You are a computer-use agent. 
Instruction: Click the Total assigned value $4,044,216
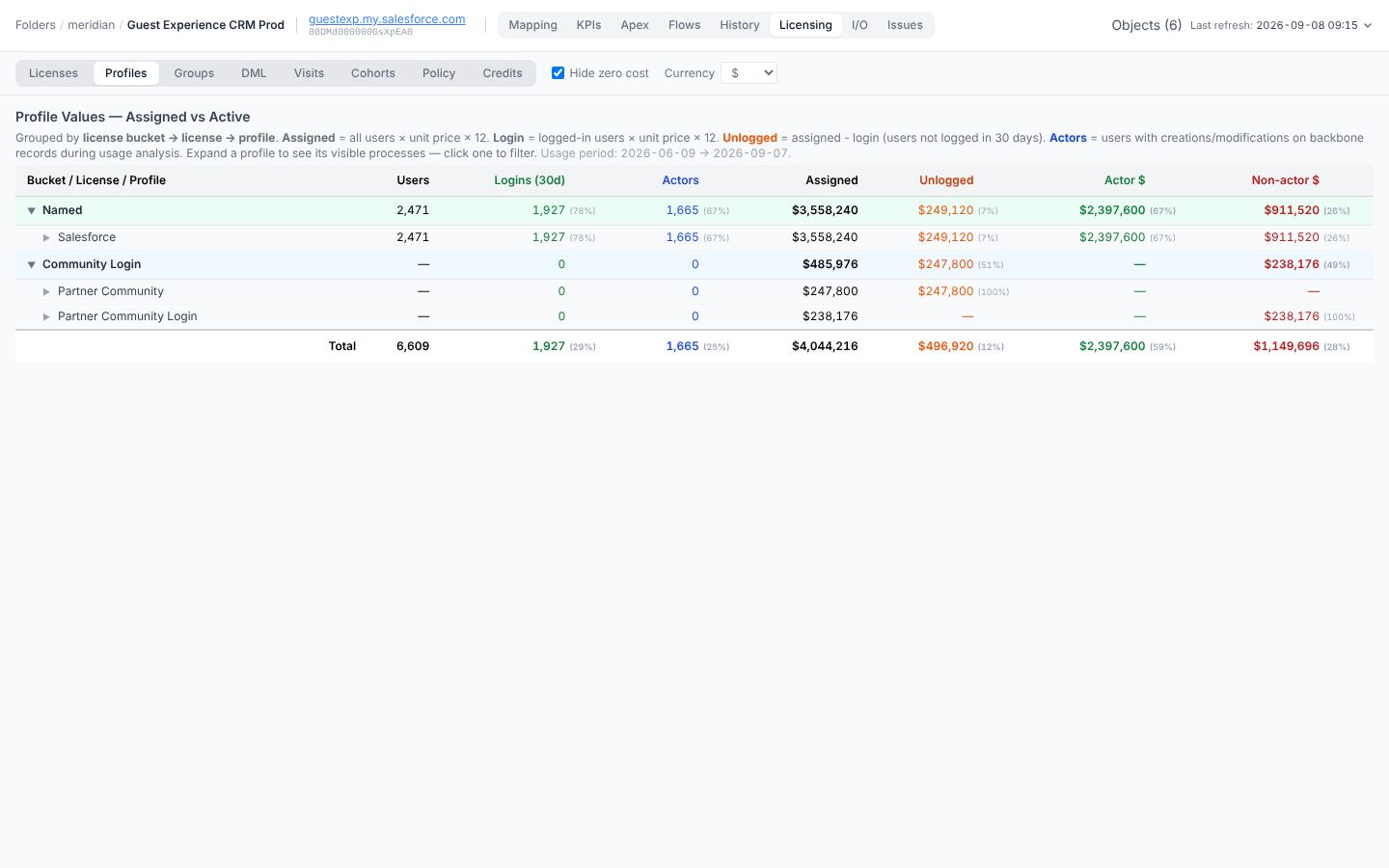pos(825,346)
